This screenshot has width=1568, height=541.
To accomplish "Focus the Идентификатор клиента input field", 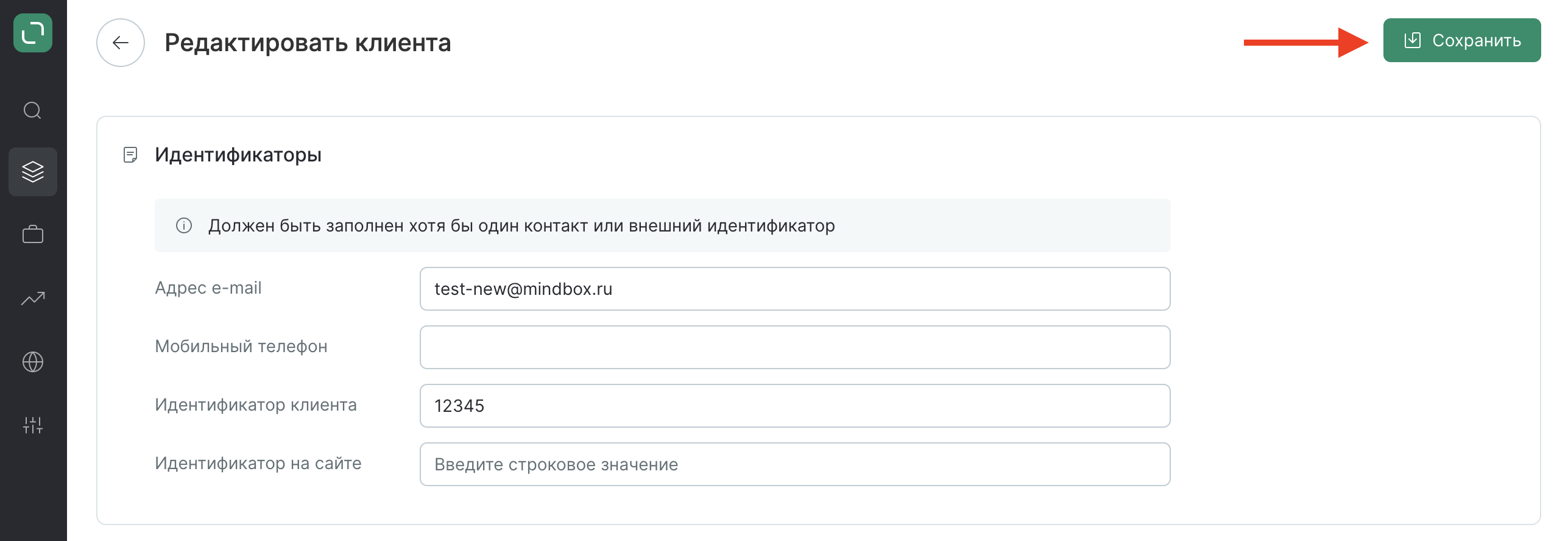I will point(795,406).
